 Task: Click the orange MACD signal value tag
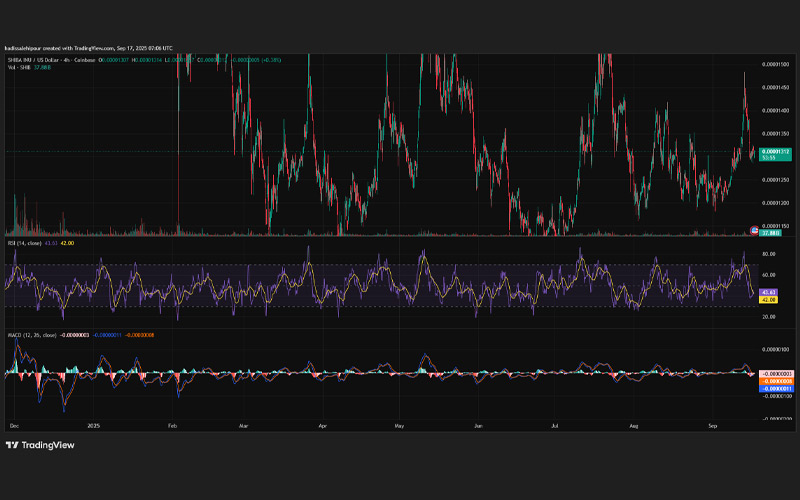[x=777, y=381]
